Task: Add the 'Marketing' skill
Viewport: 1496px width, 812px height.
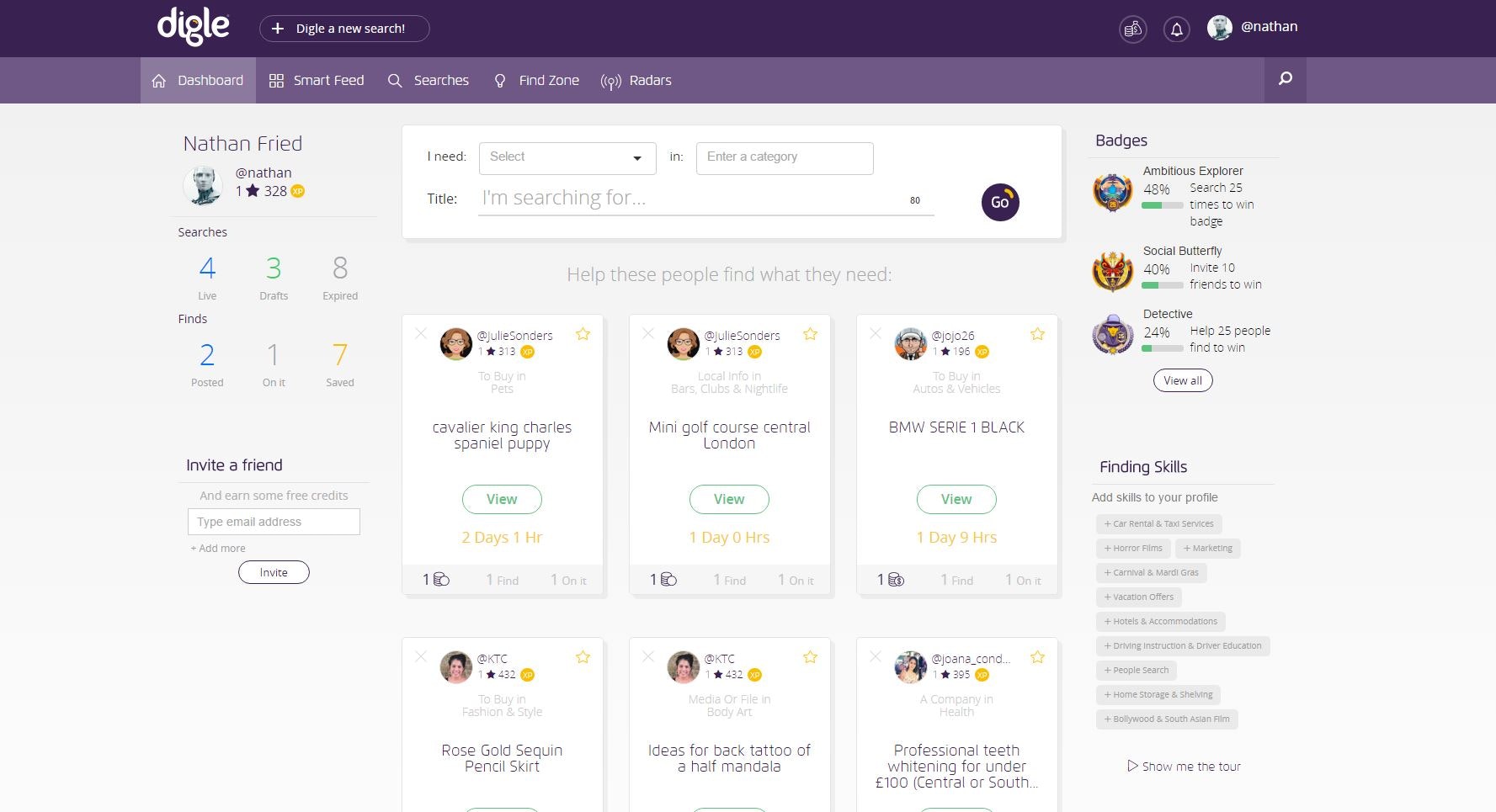Action: coord(1207,549)
